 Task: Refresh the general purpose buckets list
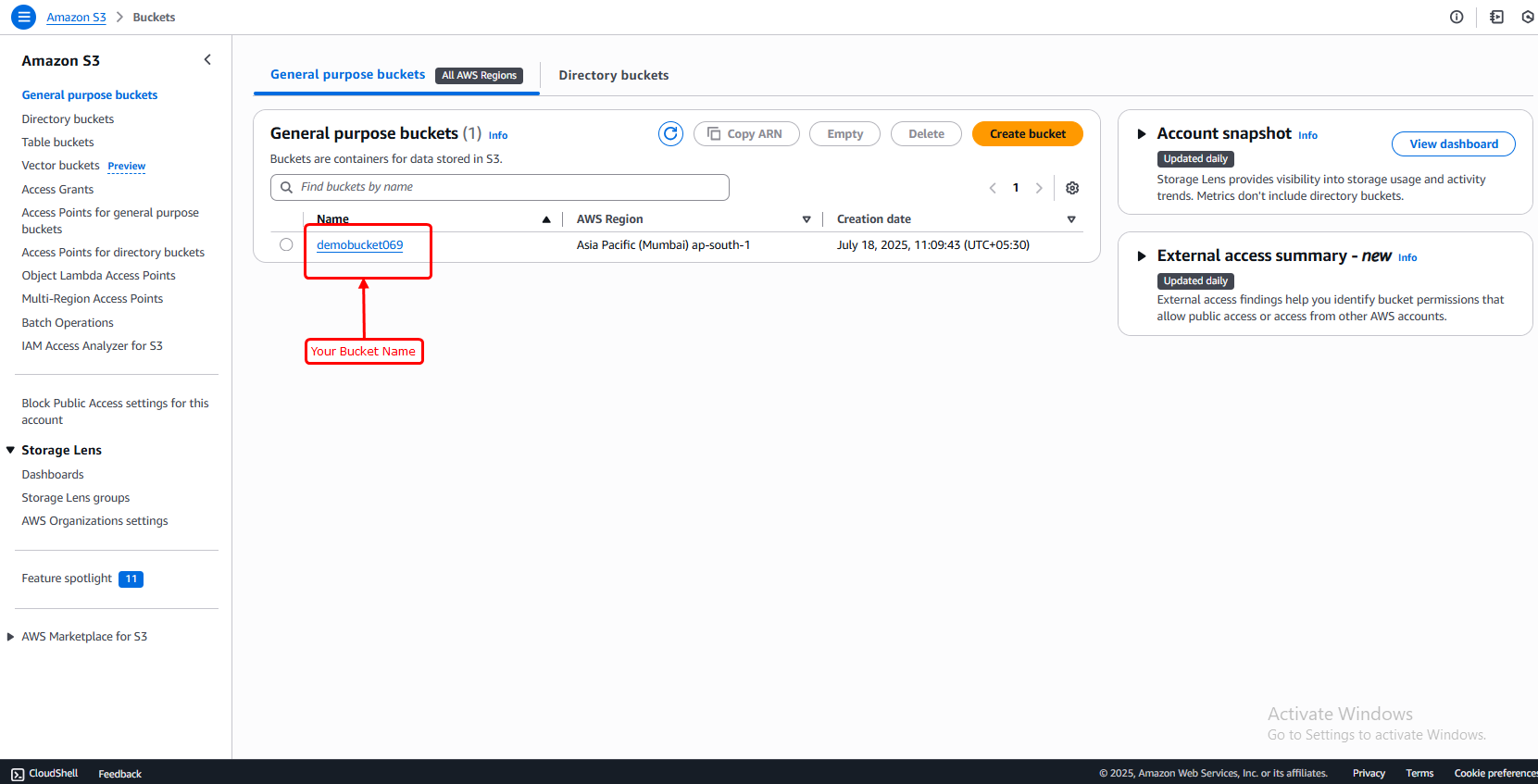tap(670, 134)
